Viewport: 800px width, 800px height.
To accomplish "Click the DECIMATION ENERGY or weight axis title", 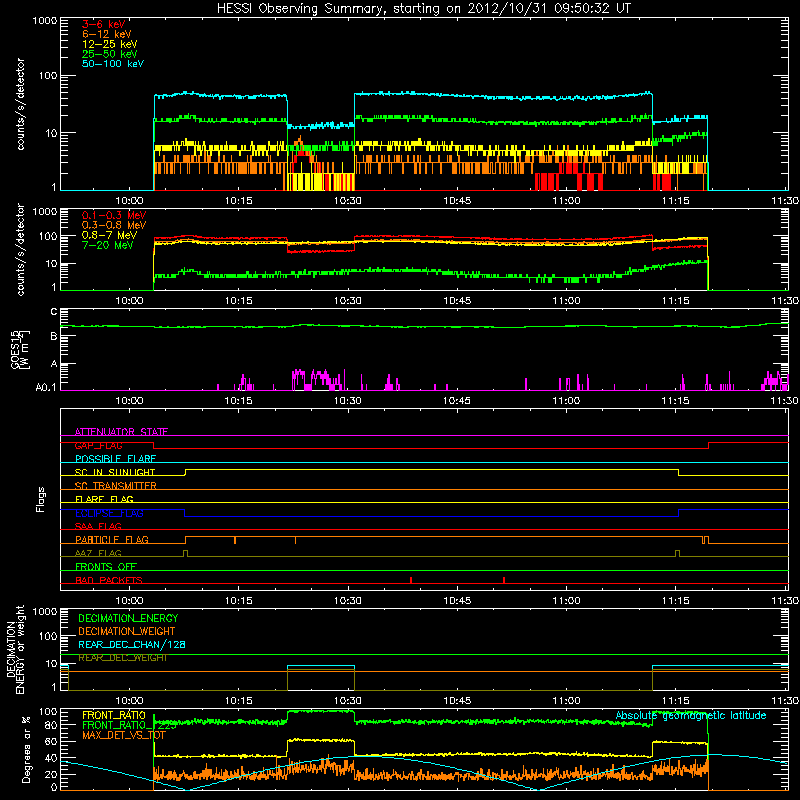I will click(15, 649).
